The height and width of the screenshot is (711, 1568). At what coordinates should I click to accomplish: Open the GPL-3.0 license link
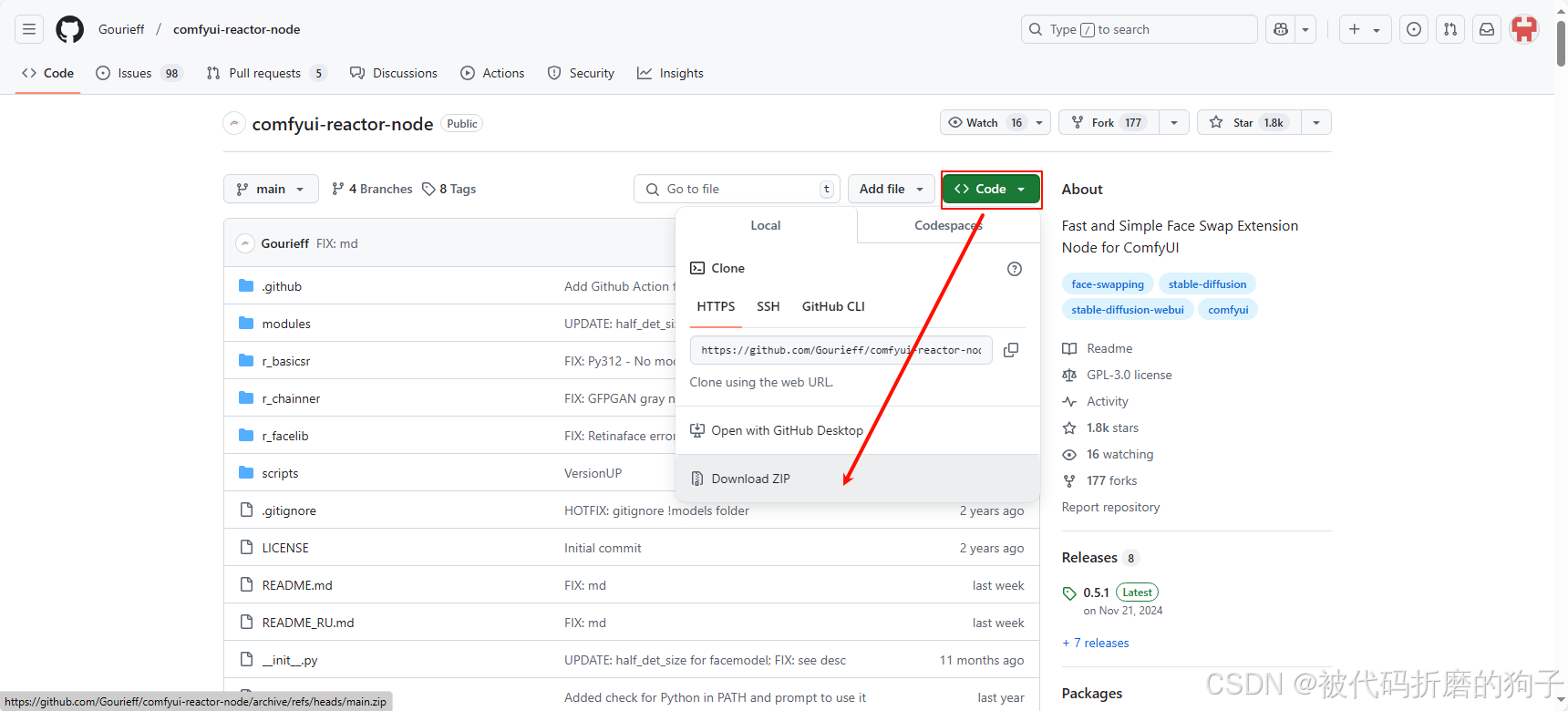tap(1129, 375)
